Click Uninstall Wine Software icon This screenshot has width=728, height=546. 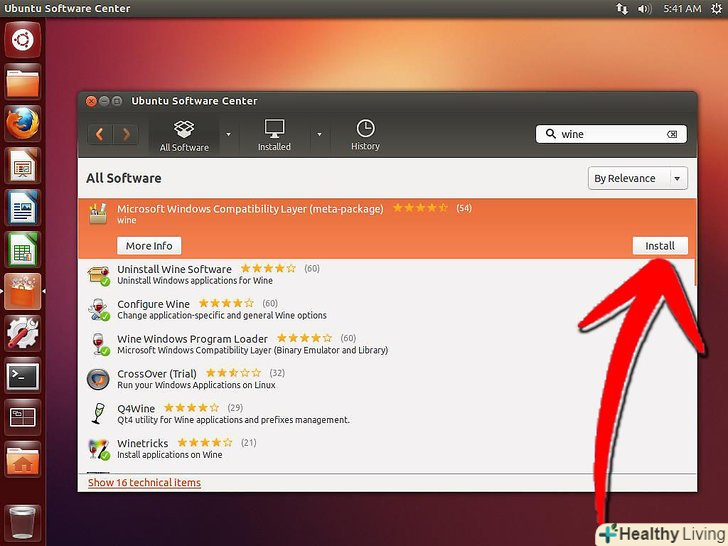pyautogui.click(x=98, y=275)
